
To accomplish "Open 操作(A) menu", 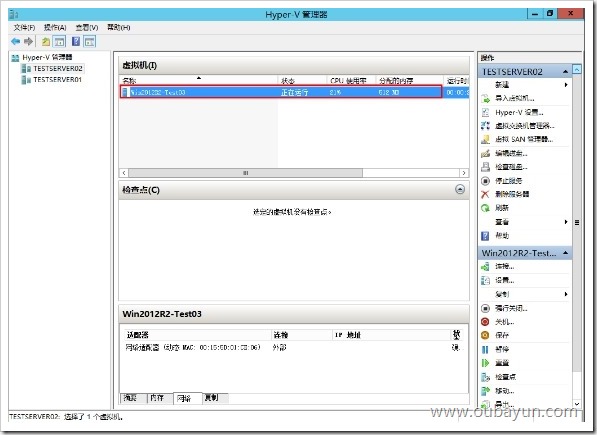I will pyautogui.click(x=55, y=27).
